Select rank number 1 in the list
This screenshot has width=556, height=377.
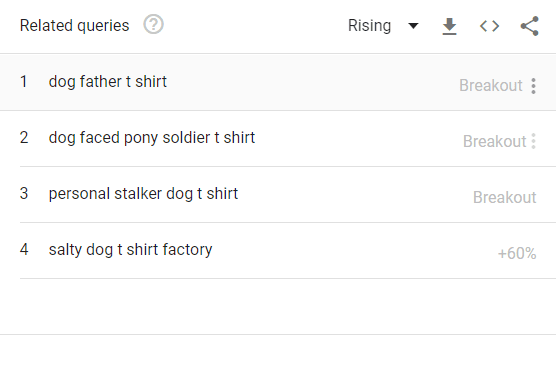pos(23,82)
